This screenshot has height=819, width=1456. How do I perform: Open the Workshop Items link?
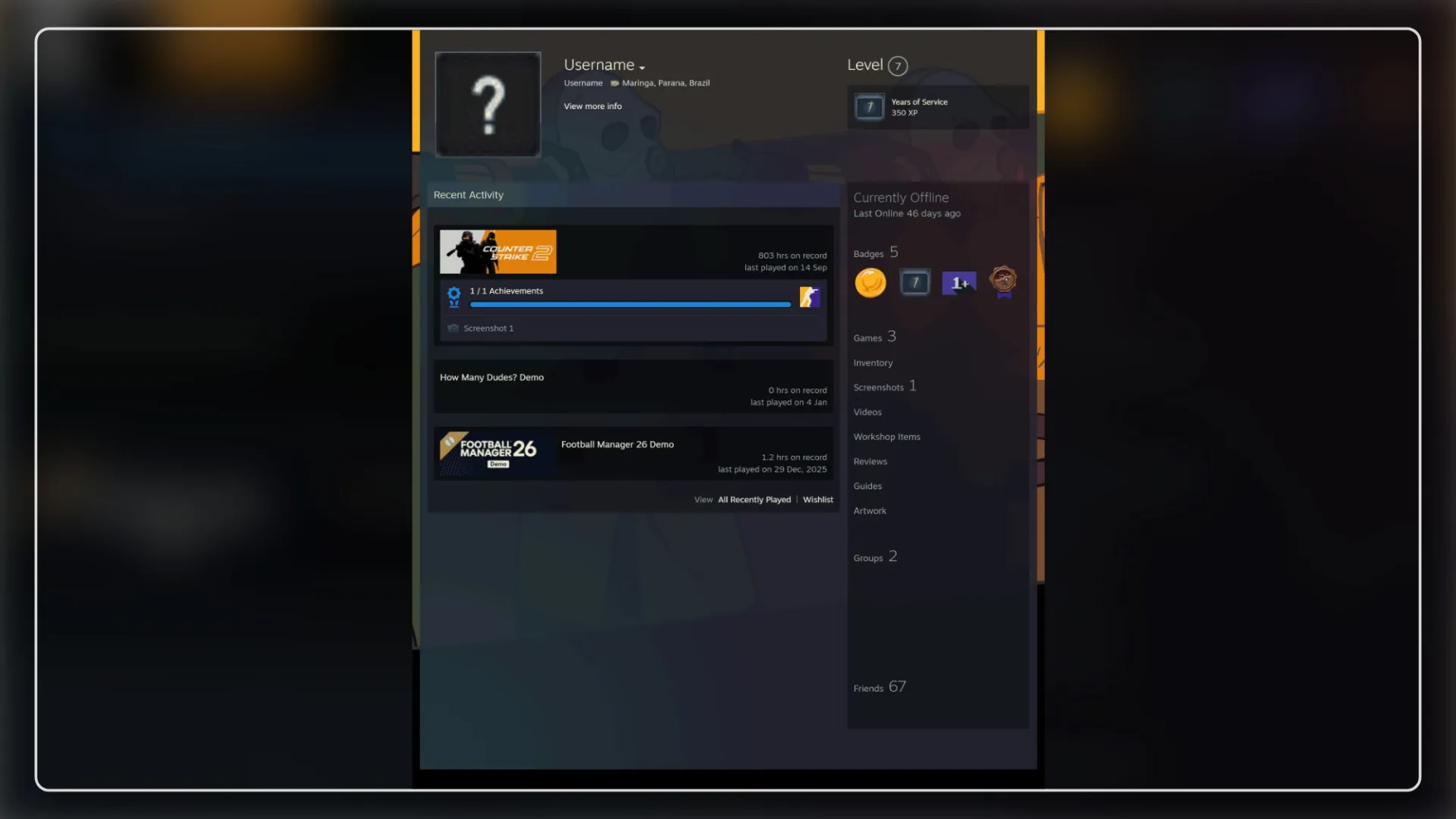pyautogui.click(x=886, y=437)
